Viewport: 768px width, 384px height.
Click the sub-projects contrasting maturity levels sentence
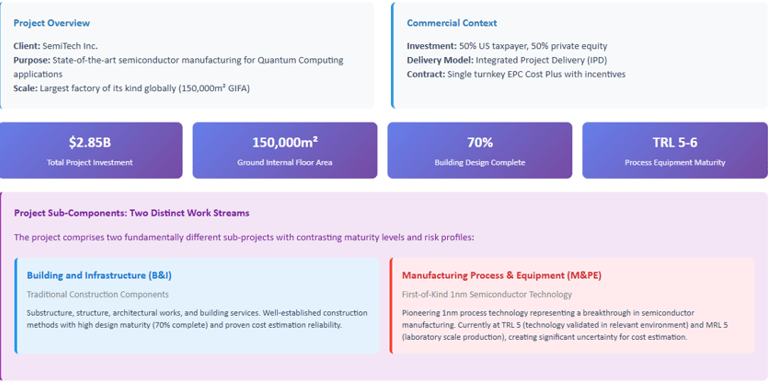point(244,237)
